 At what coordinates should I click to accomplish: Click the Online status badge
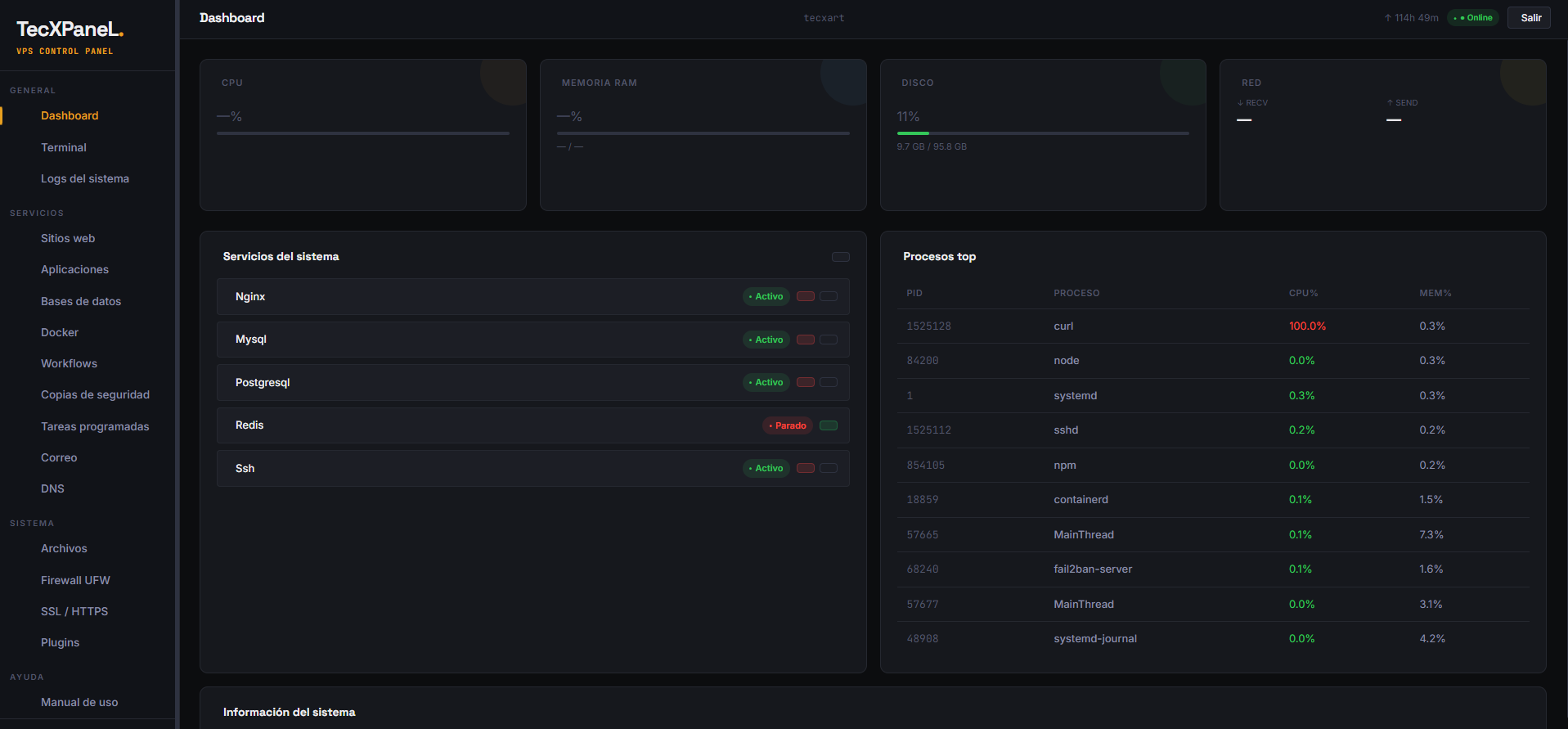[x=1473, y=18]
